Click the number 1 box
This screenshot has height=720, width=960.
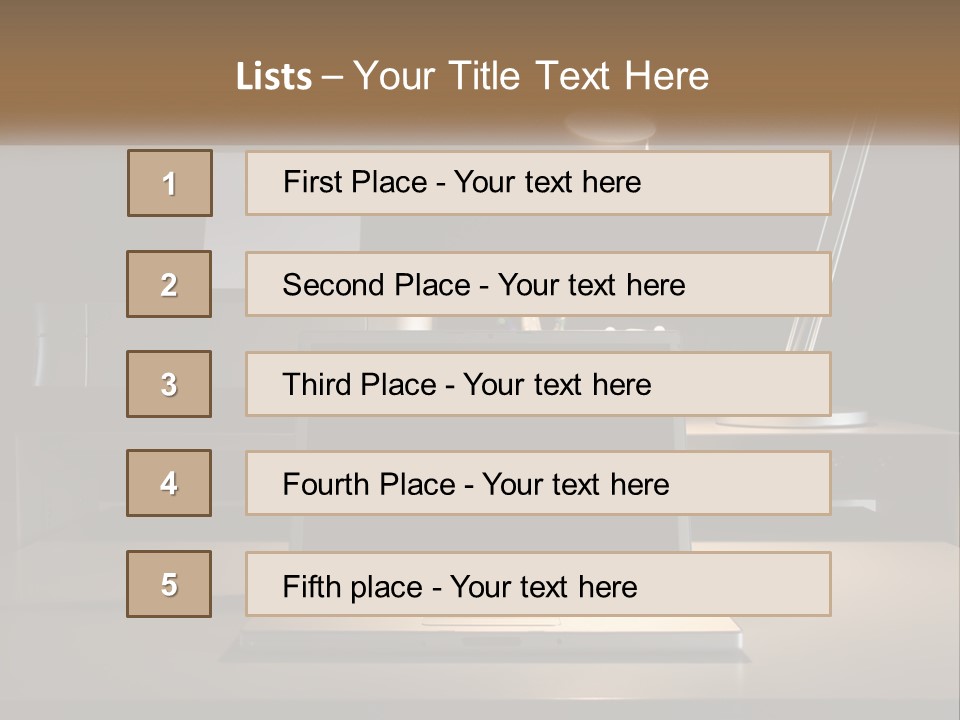coord(169,183)
